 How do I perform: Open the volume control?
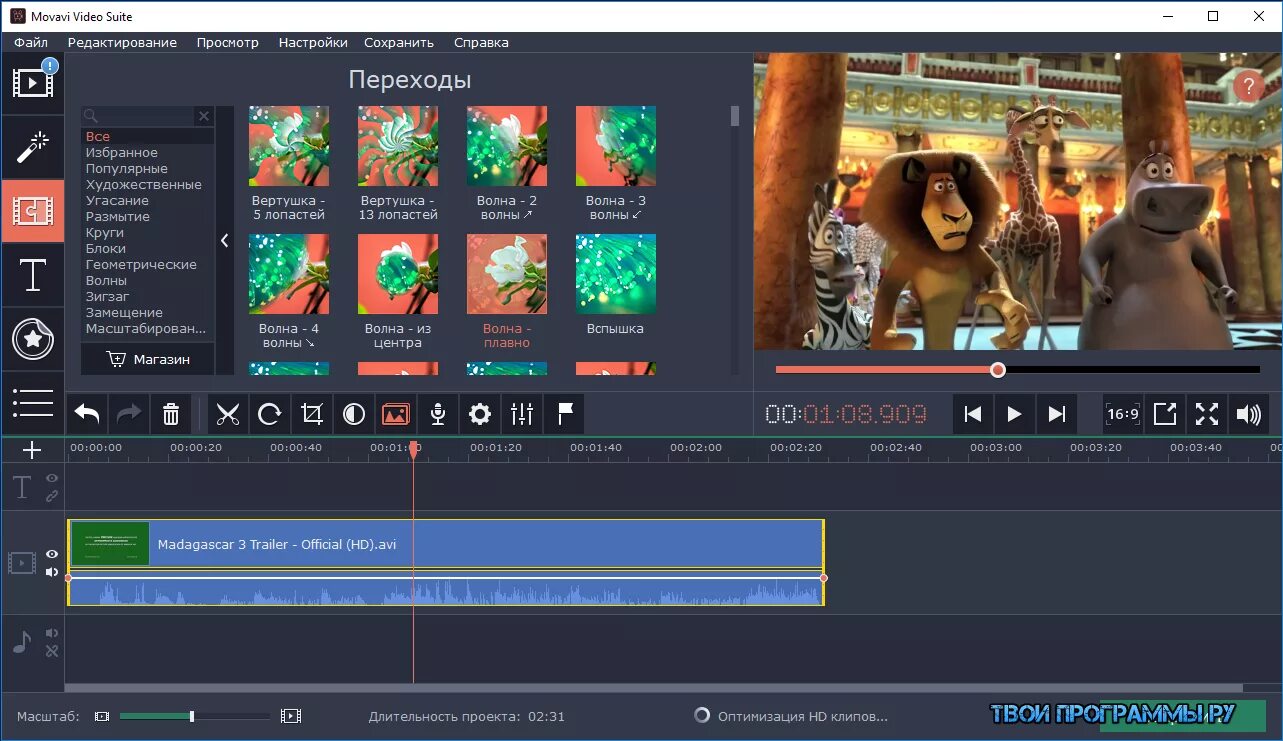click(x=1249, y=413)
